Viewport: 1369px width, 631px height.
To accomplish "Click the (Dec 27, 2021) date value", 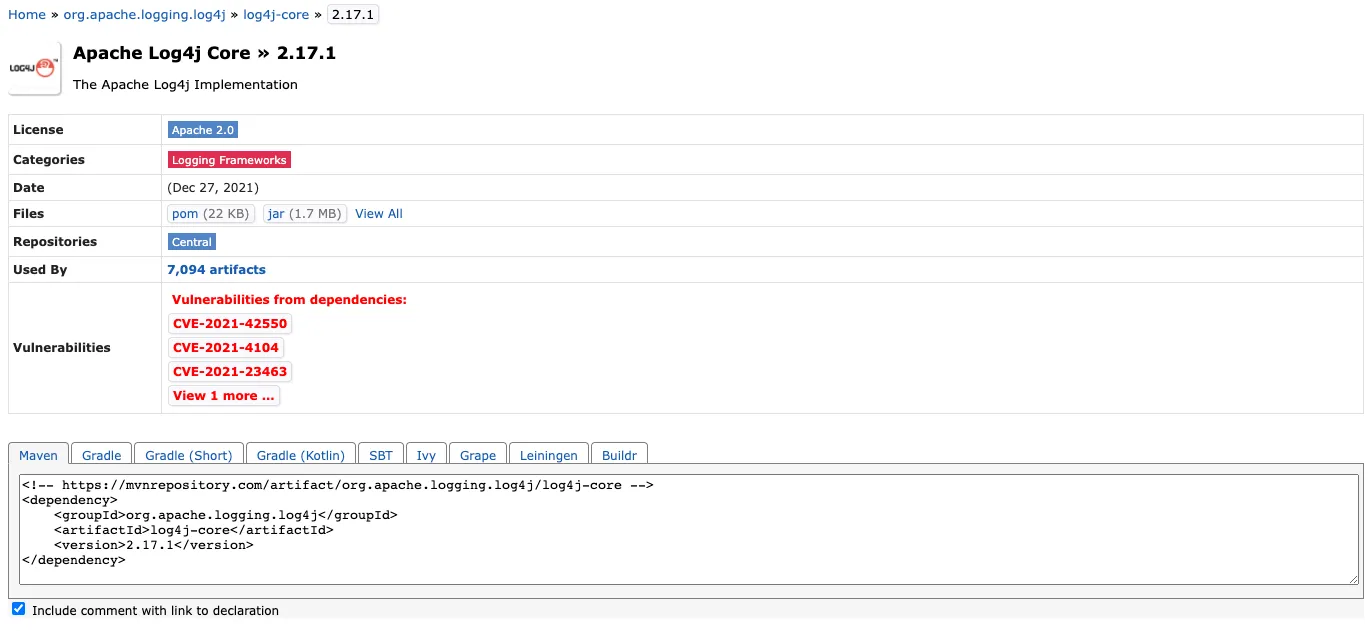I will (213, 188).
